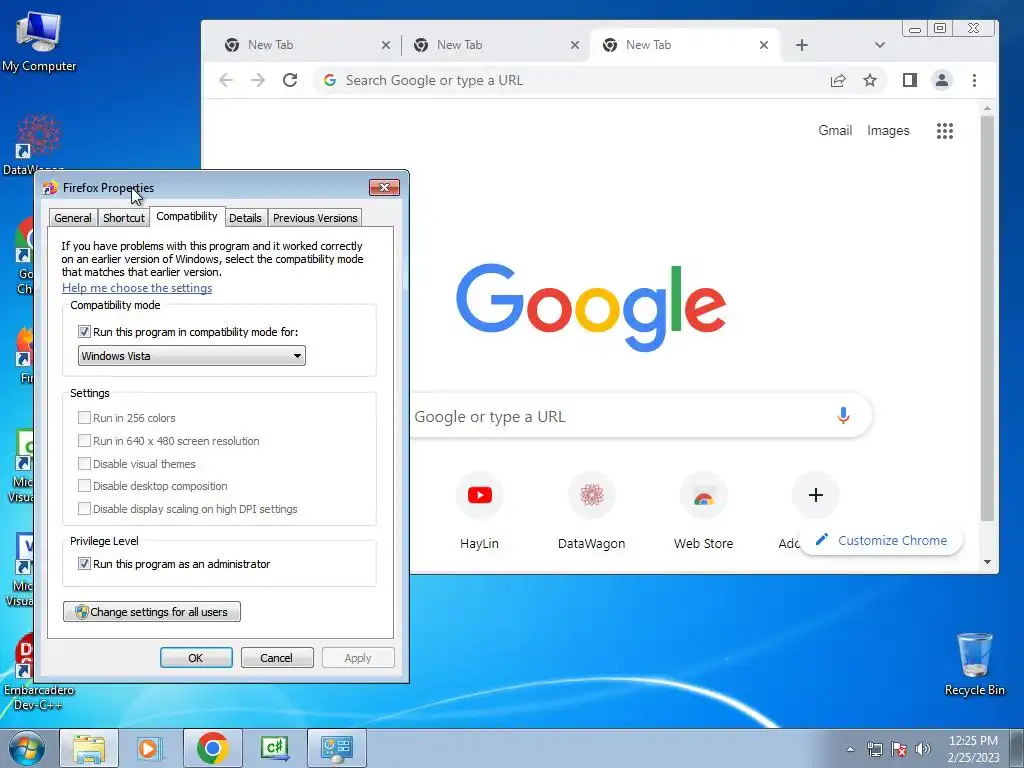The height and width of the screenshot is (768, 1024).
Task: Open Windows Vista compatibility dropdown
Action: [x=191, y=356]
